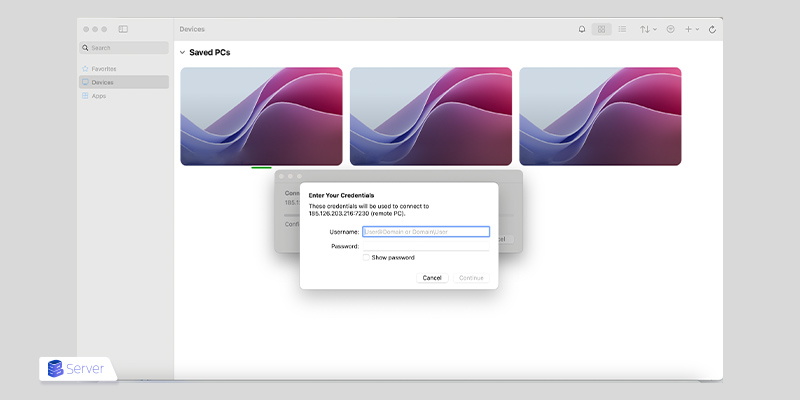Switch to grid view of devices
This screenshot has width=800, height=400.
click(x=602, y=29)
